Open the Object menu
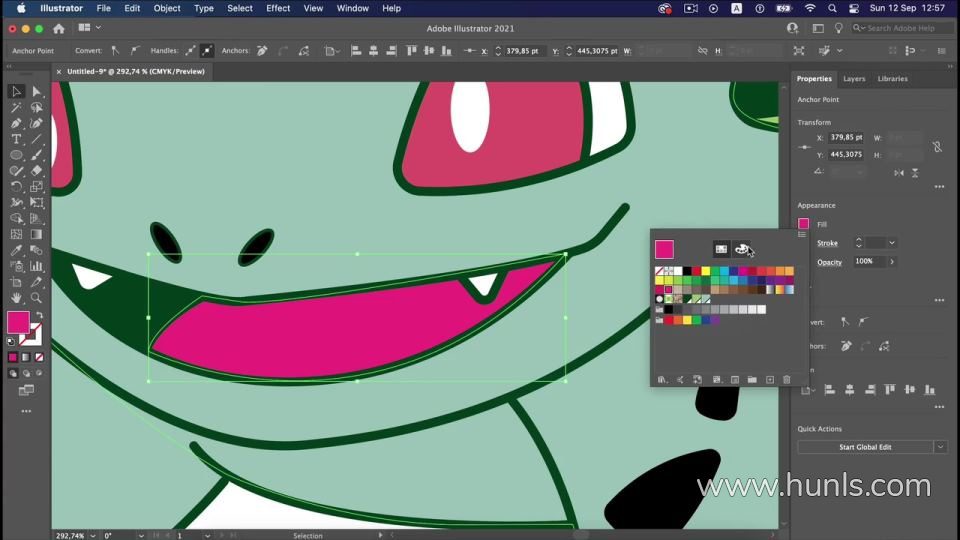Screen dimensions: 960x540 (x=167, y=9)
